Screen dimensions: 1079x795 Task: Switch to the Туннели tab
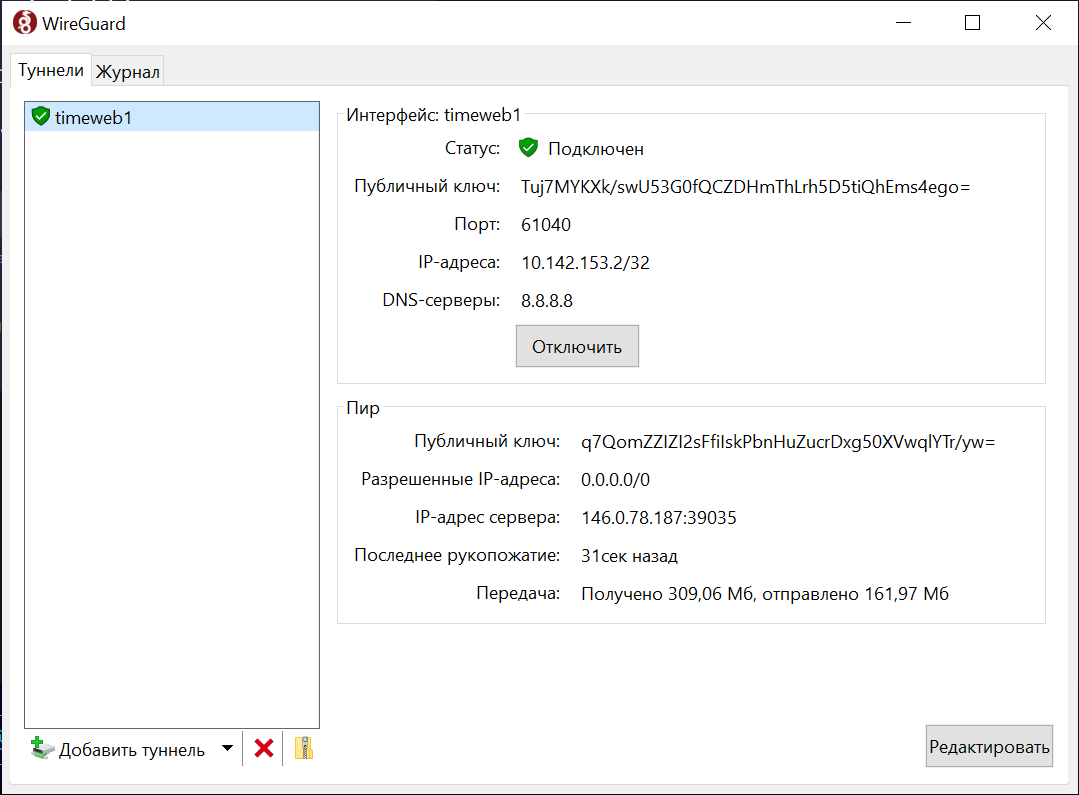[x=51, y=70]
